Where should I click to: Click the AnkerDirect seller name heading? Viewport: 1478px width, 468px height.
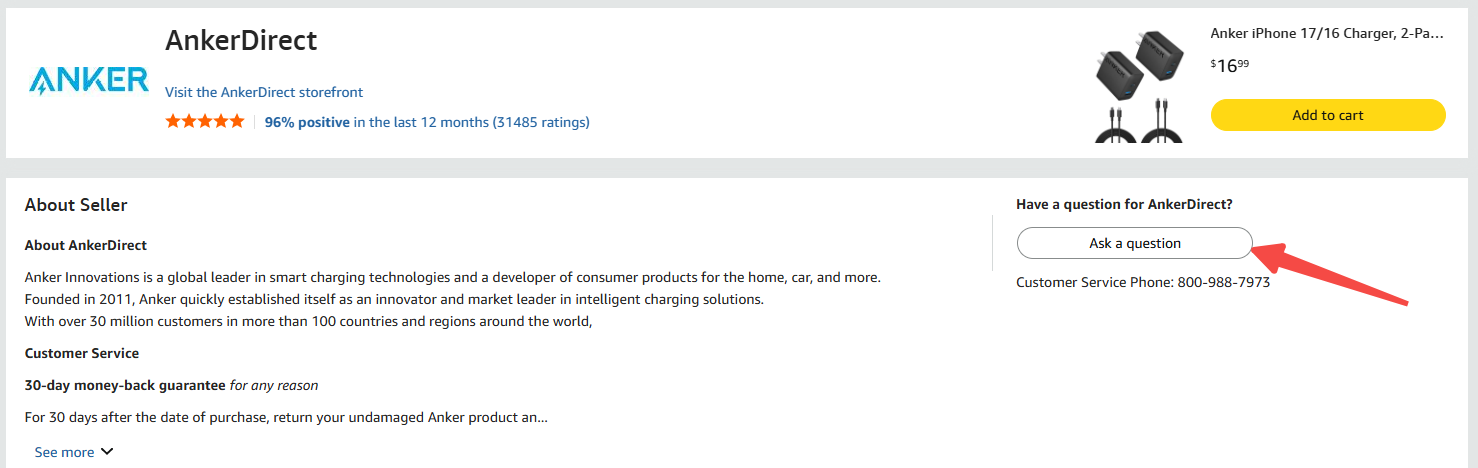(x=241, y=41)
